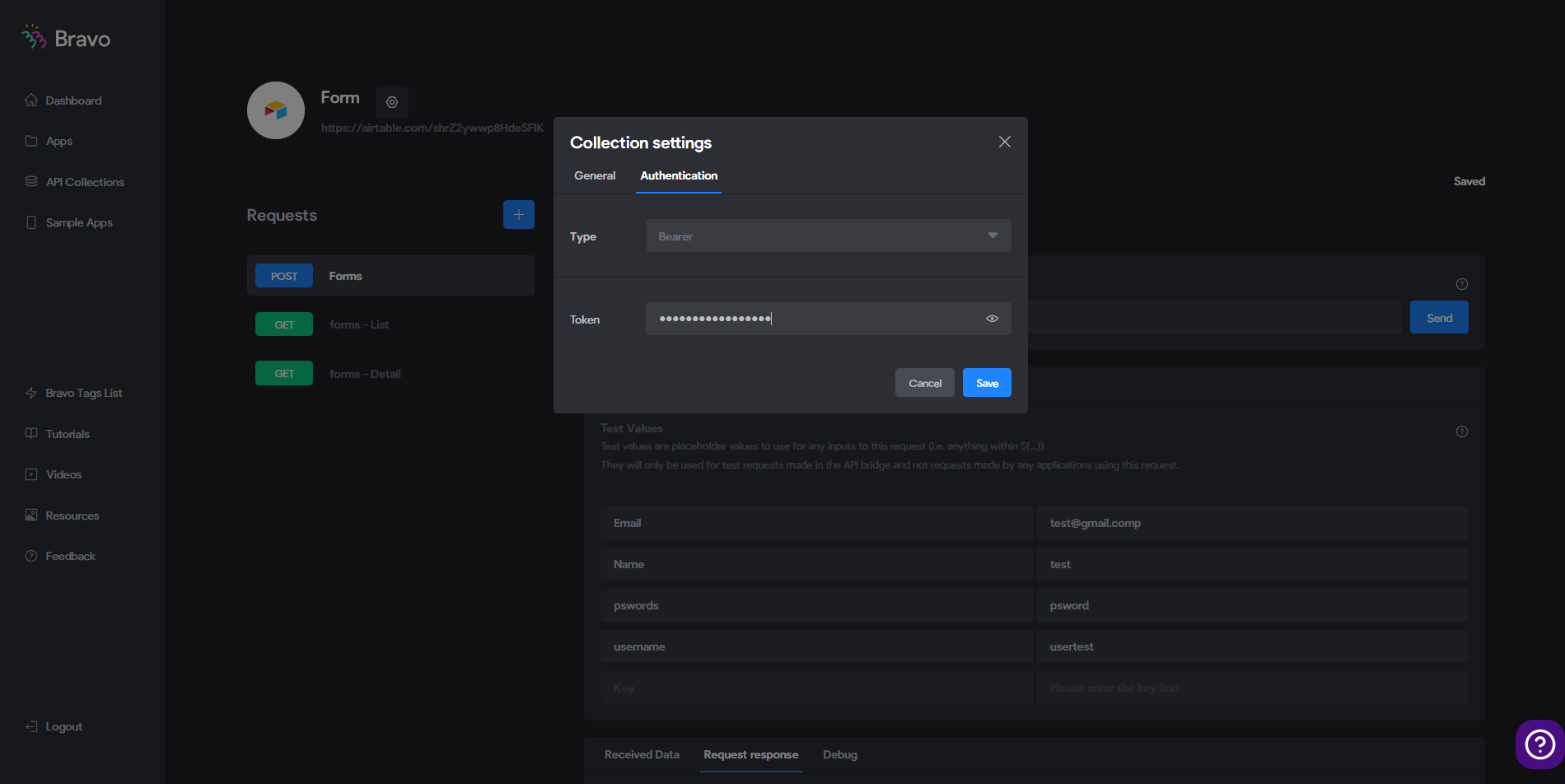Open API Collections in sidebar
Image resolution: width=1565 pixels, height=784 pixels.
pos(75,182)
